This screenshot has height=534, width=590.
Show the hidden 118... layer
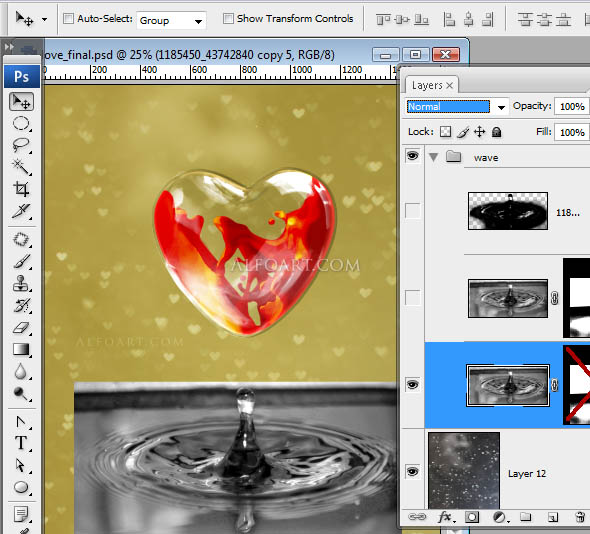point(413,211)
